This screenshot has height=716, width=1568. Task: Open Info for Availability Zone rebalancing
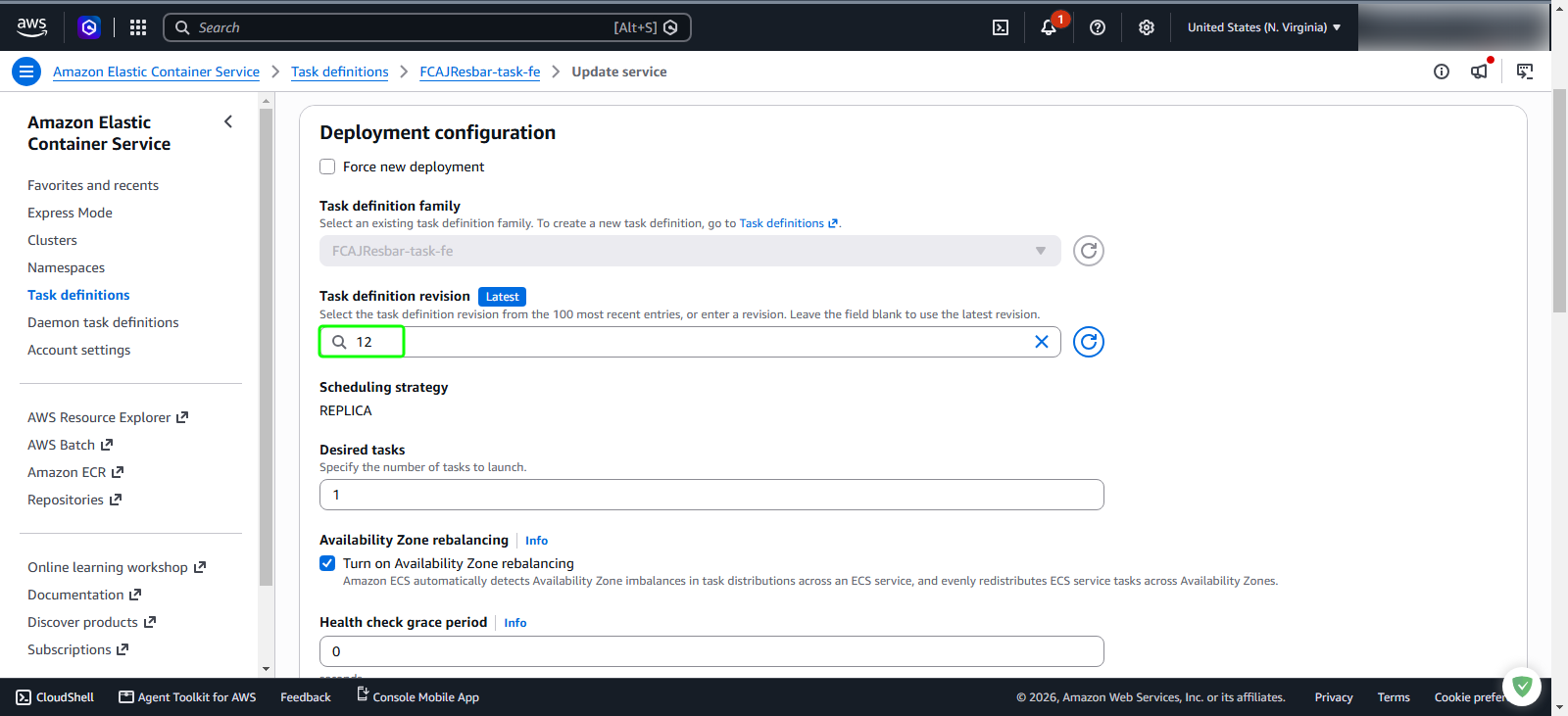click(536, 541)
